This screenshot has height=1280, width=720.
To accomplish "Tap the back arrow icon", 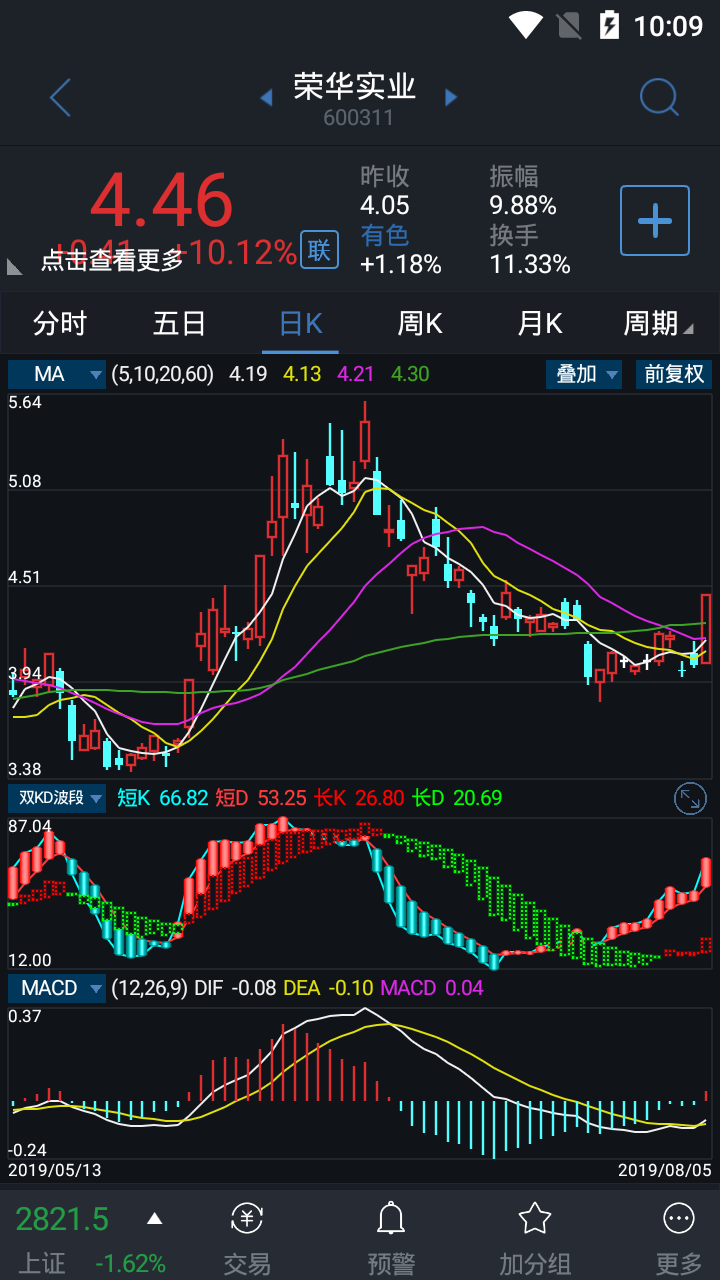I will 60,97.
